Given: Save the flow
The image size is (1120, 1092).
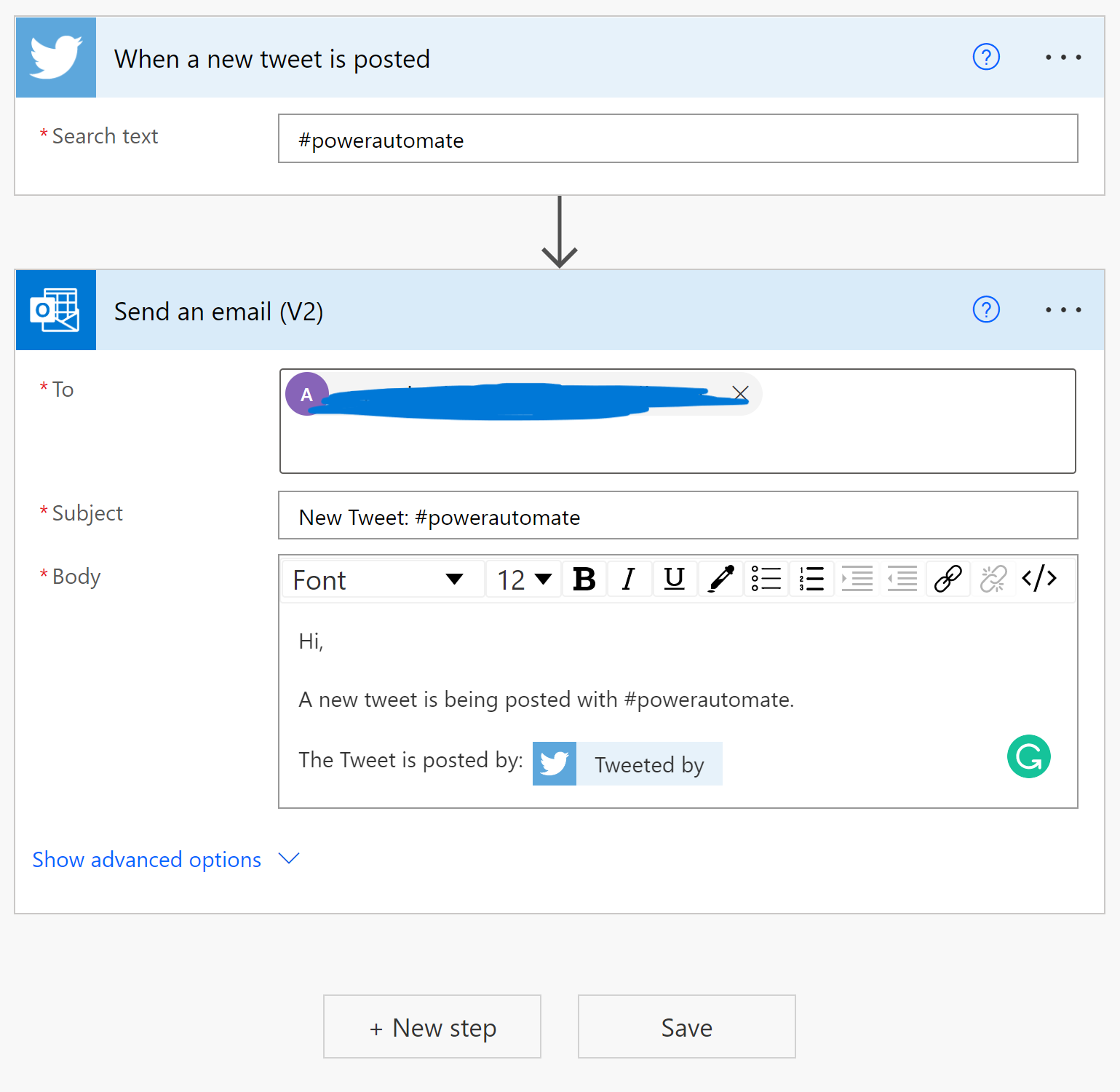Looking at the screenshot, I should (x=686, y=1027).
